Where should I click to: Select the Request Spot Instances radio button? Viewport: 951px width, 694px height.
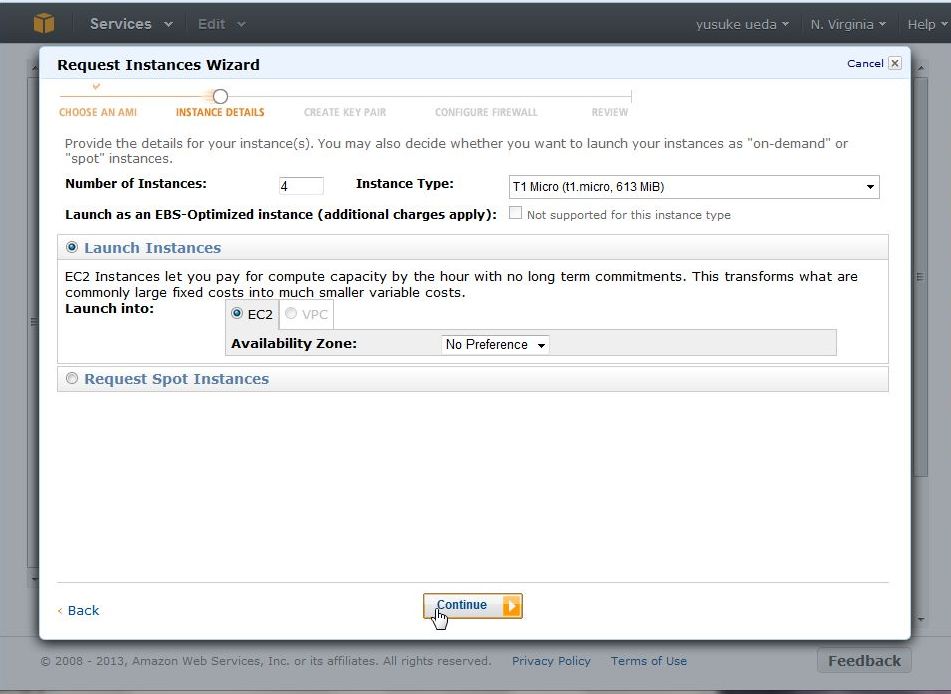point(72,378)
